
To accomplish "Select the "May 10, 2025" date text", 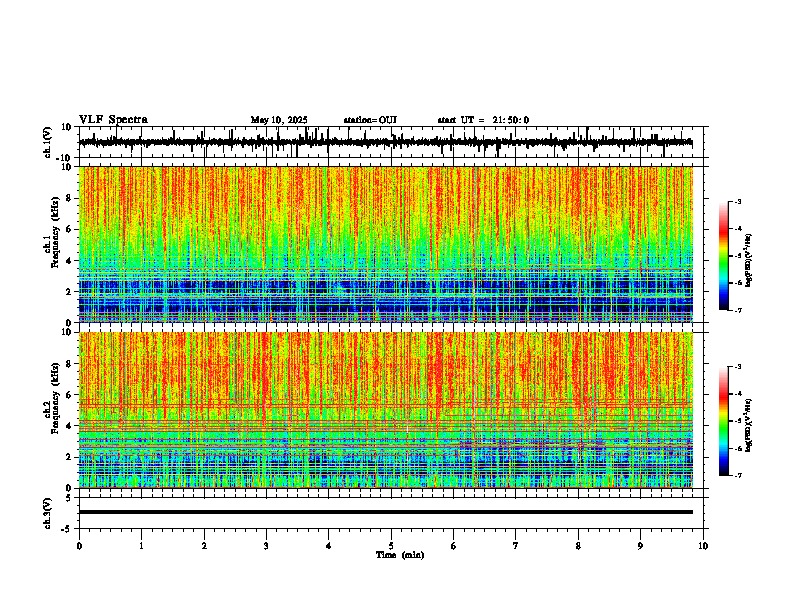I will pyautogui.click(x=279, y=120).
